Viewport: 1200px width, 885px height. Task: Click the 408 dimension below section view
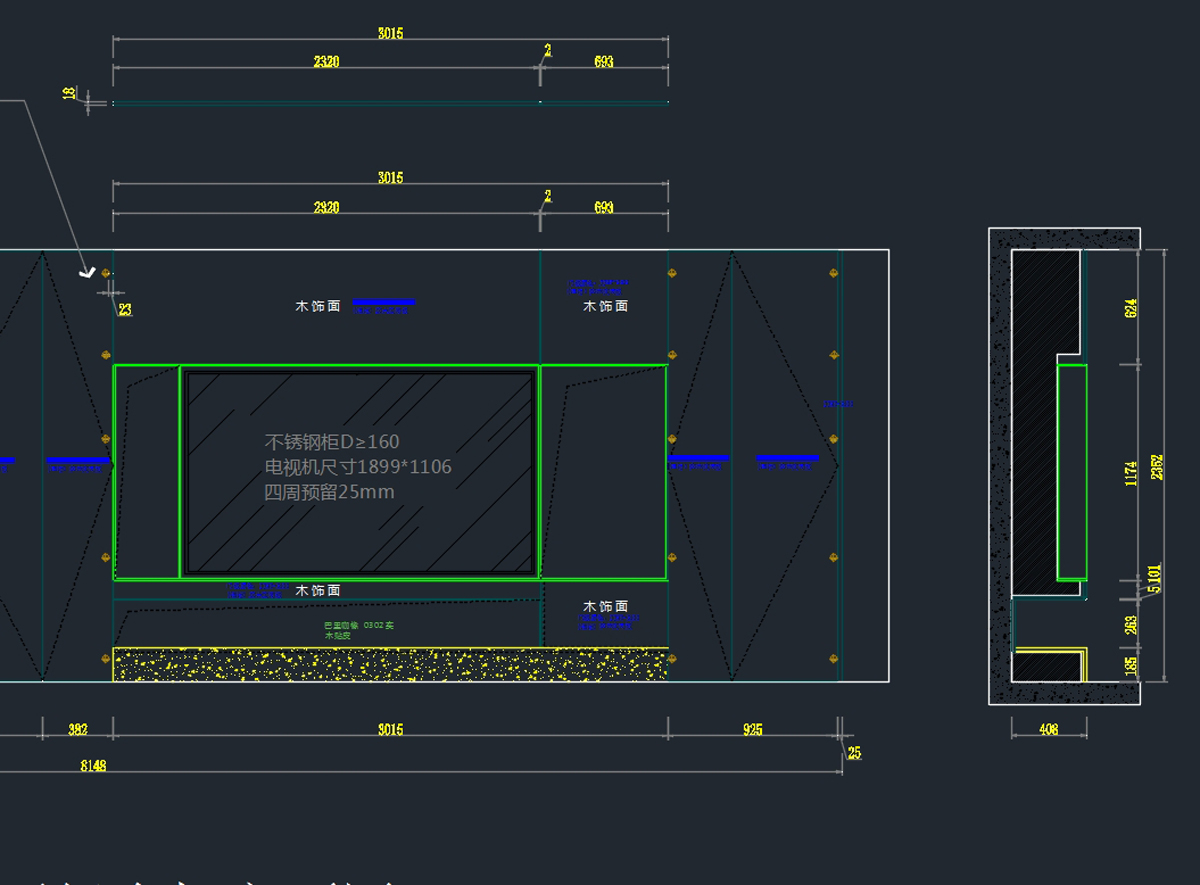click(x=1048, y=730)
